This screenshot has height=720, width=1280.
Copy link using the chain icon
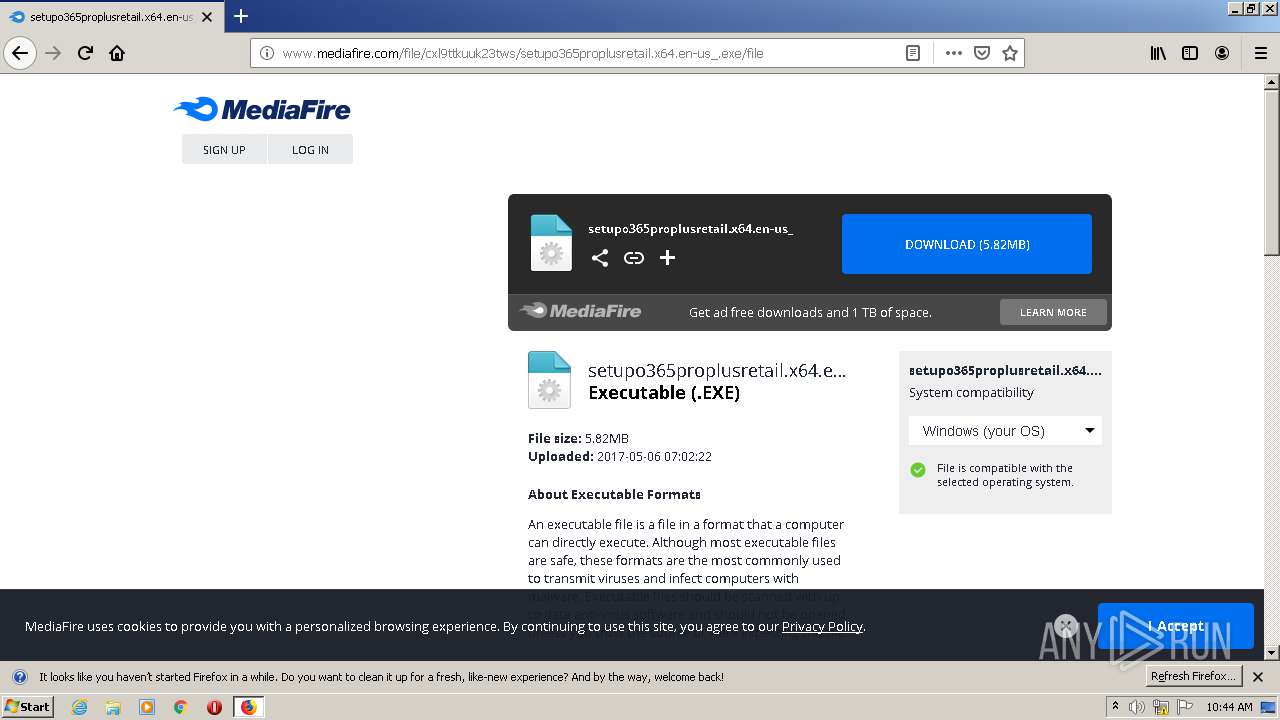coord(634,258)
